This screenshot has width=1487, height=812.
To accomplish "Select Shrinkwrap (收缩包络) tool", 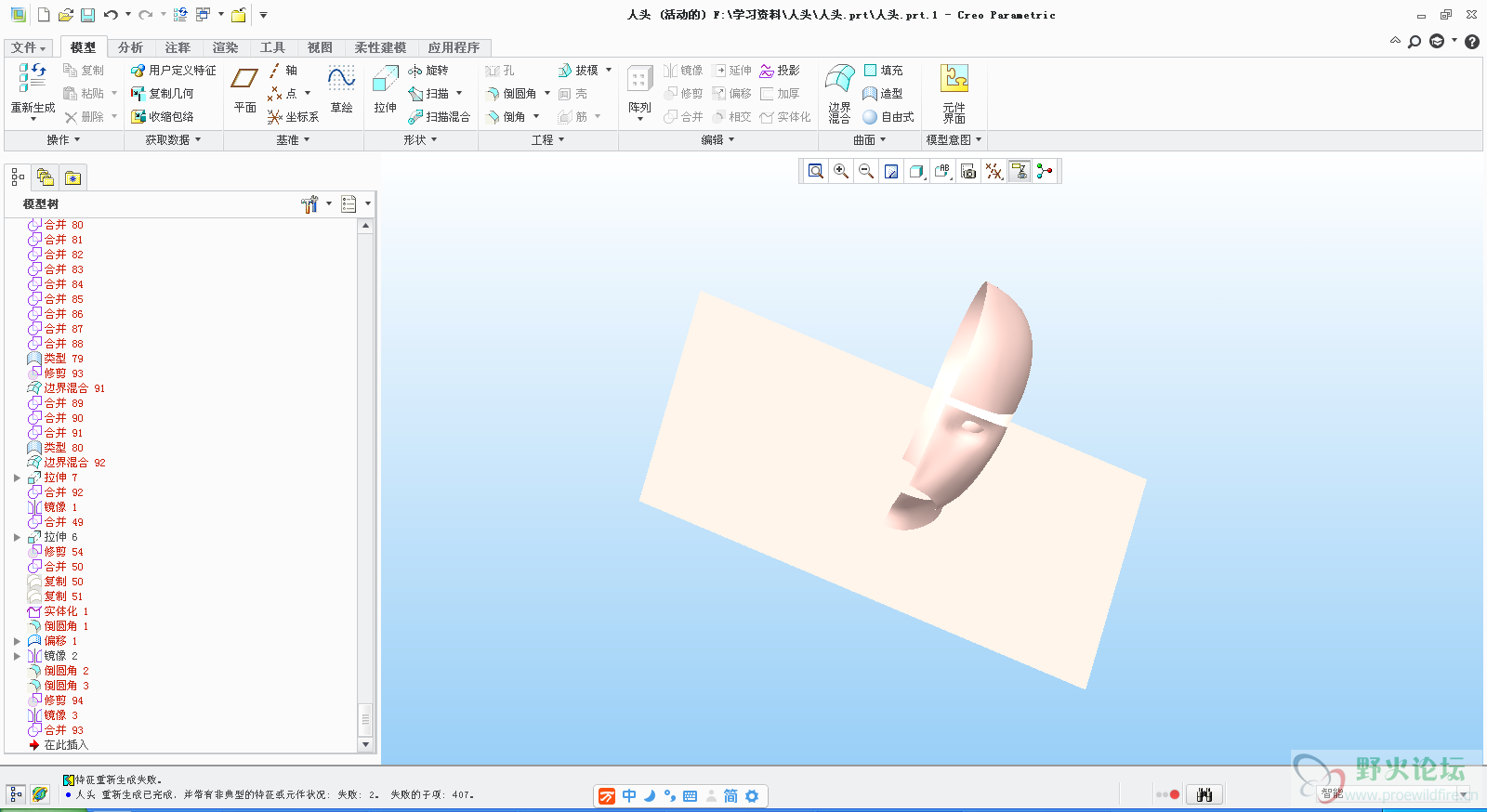I will click(163, 117).
